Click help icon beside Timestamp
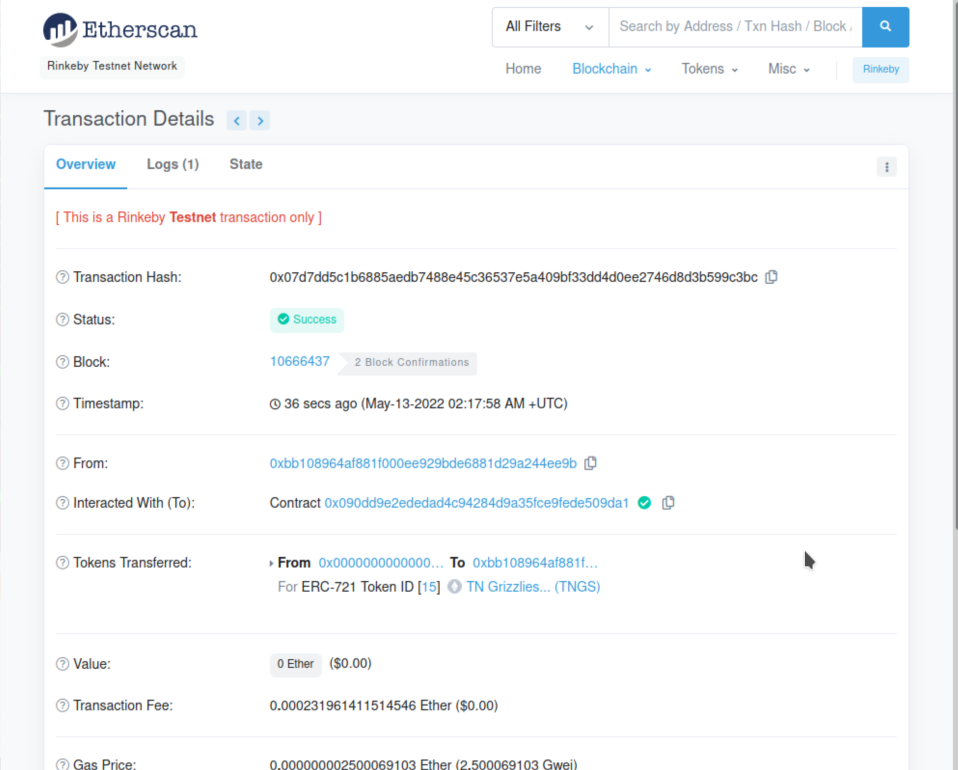 tap(62, 403)
